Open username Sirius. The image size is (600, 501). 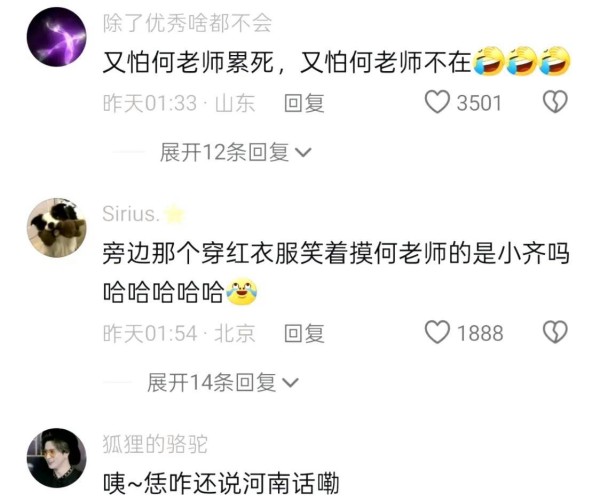pos(131,214)
